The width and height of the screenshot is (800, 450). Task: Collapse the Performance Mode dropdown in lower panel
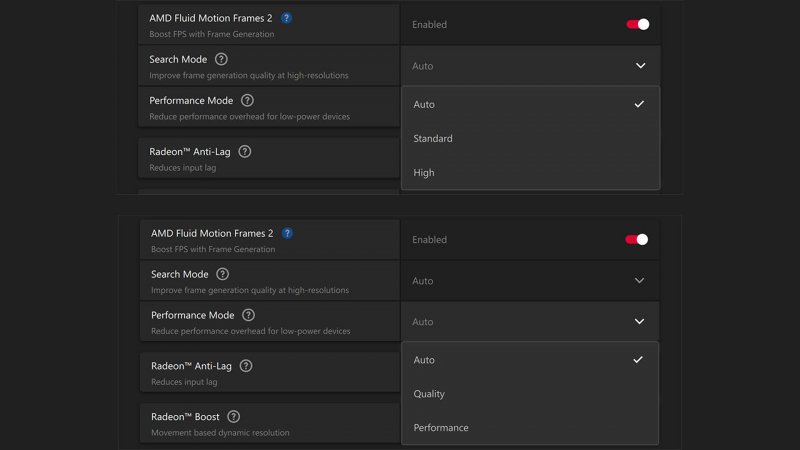639,322
